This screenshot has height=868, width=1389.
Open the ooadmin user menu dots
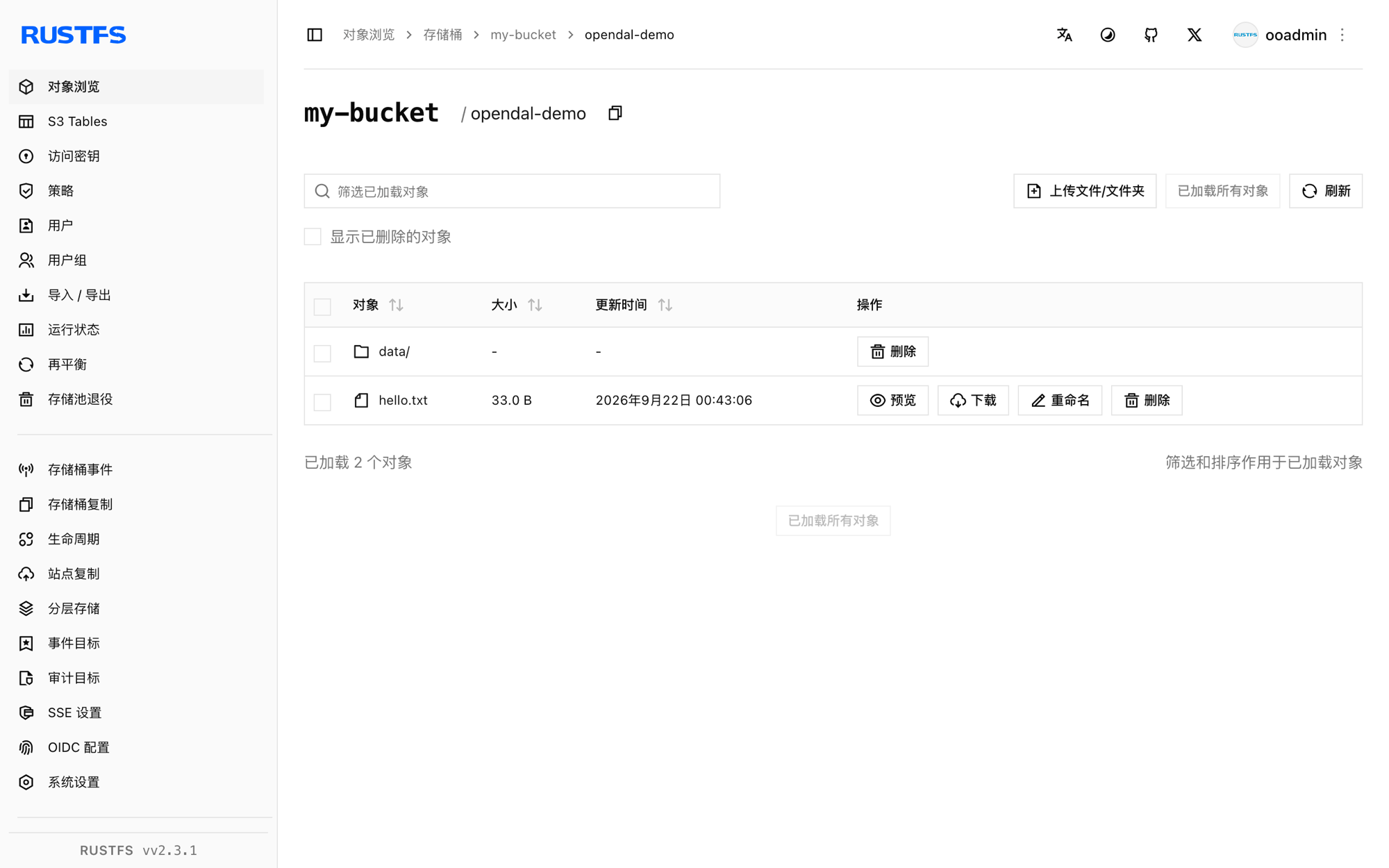click(1342, 35)
